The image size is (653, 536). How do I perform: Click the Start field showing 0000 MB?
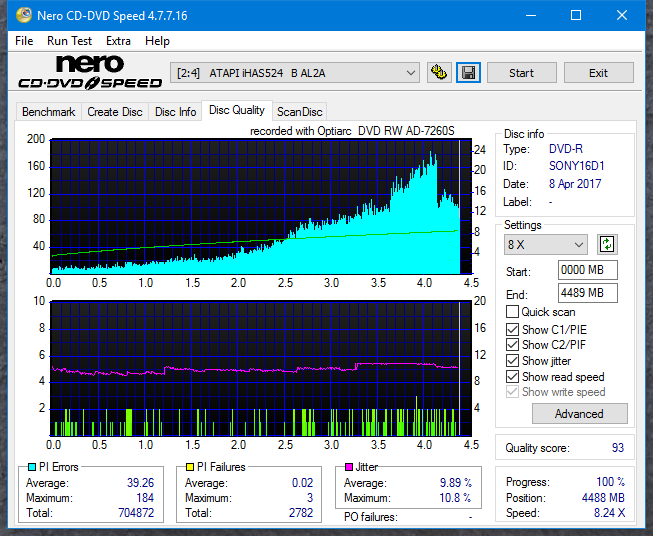click(588, 270)
